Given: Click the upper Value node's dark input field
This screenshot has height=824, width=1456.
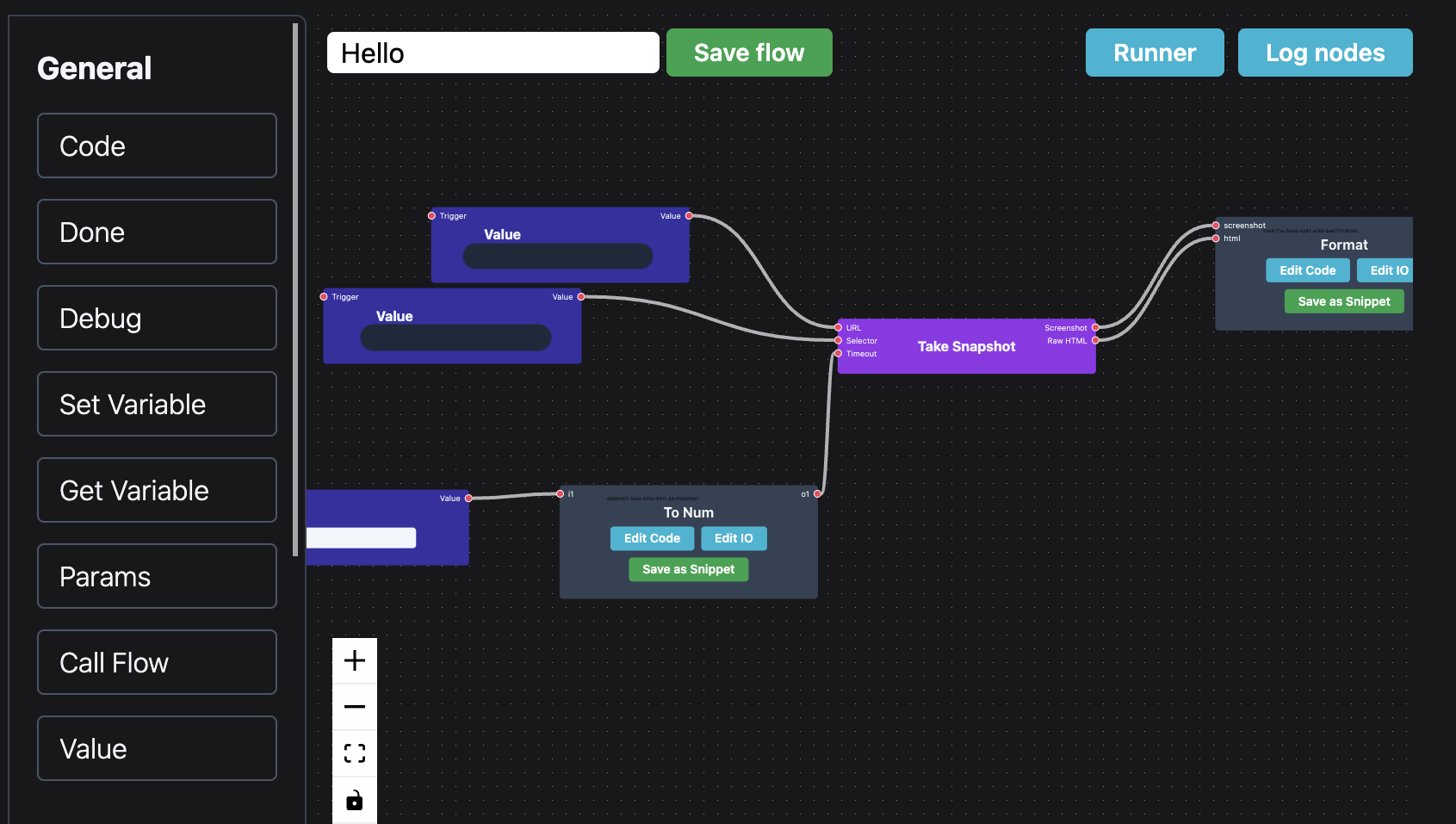Looking at the screenshot, I should point(558,256).
